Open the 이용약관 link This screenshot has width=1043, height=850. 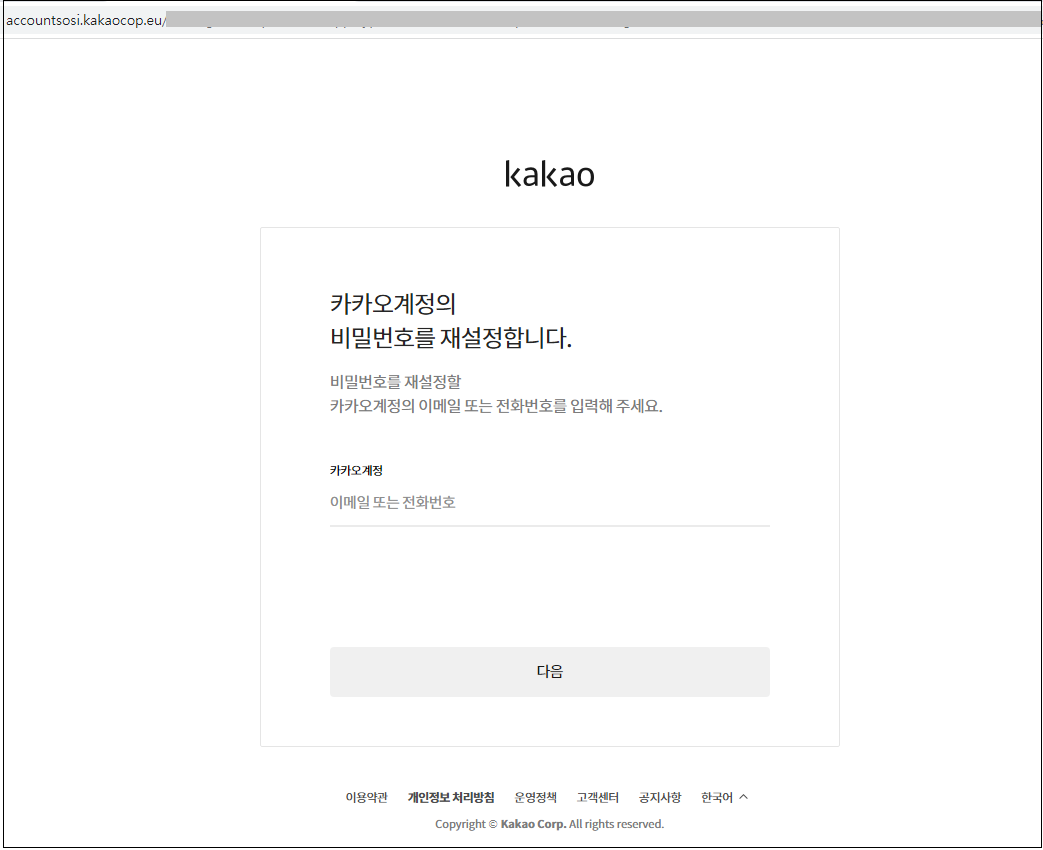click(x=366, y=797)
